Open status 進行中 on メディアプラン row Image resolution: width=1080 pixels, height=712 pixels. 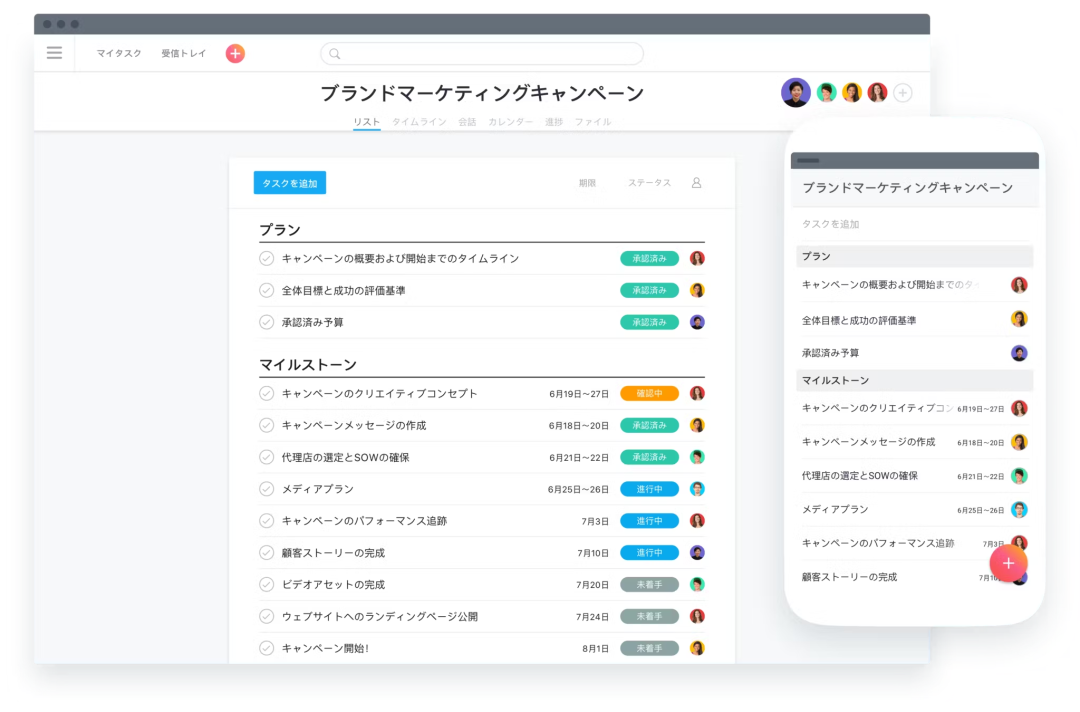coord(650,489)
